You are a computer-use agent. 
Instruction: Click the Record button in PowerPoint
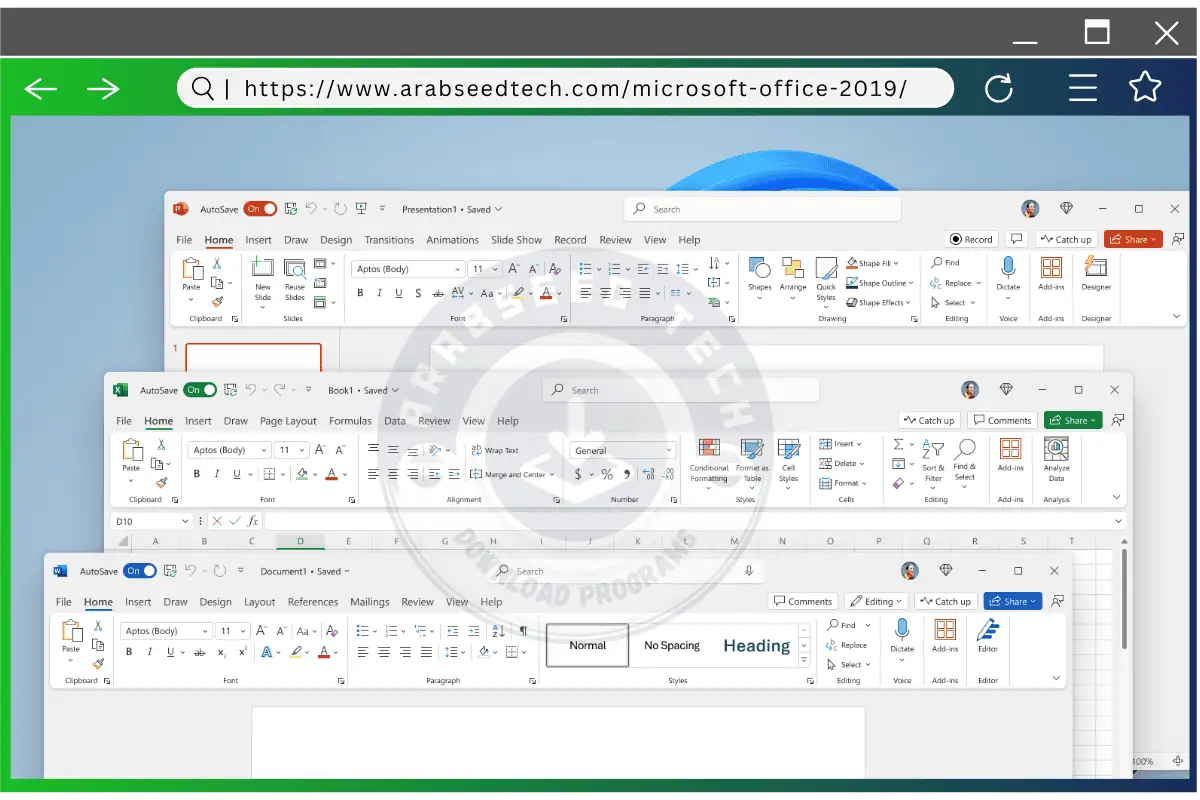point(972,239)
